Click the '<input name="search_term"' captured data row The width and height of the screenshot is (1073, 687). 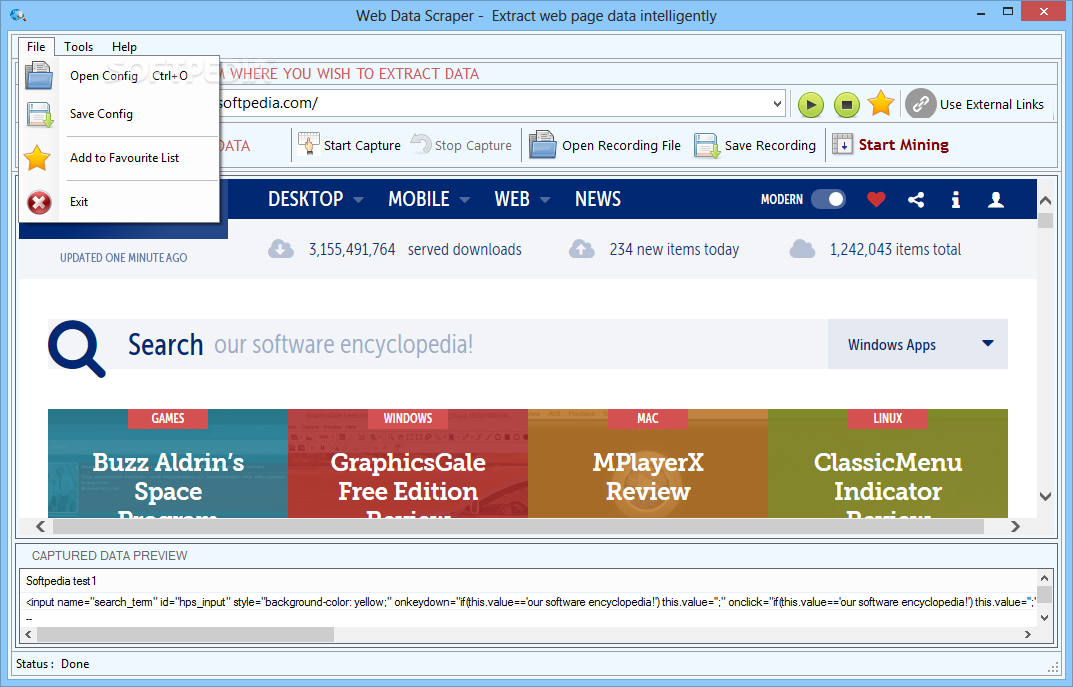point(528,602)
